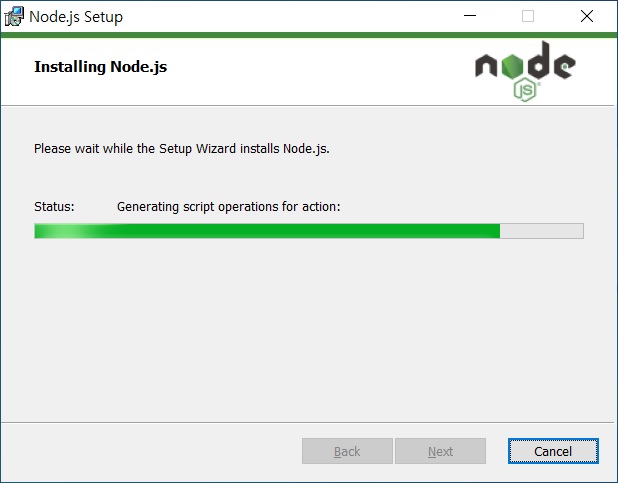Click the Node.js logo in the header
This screenshot has width=618, height=483.
525,71
